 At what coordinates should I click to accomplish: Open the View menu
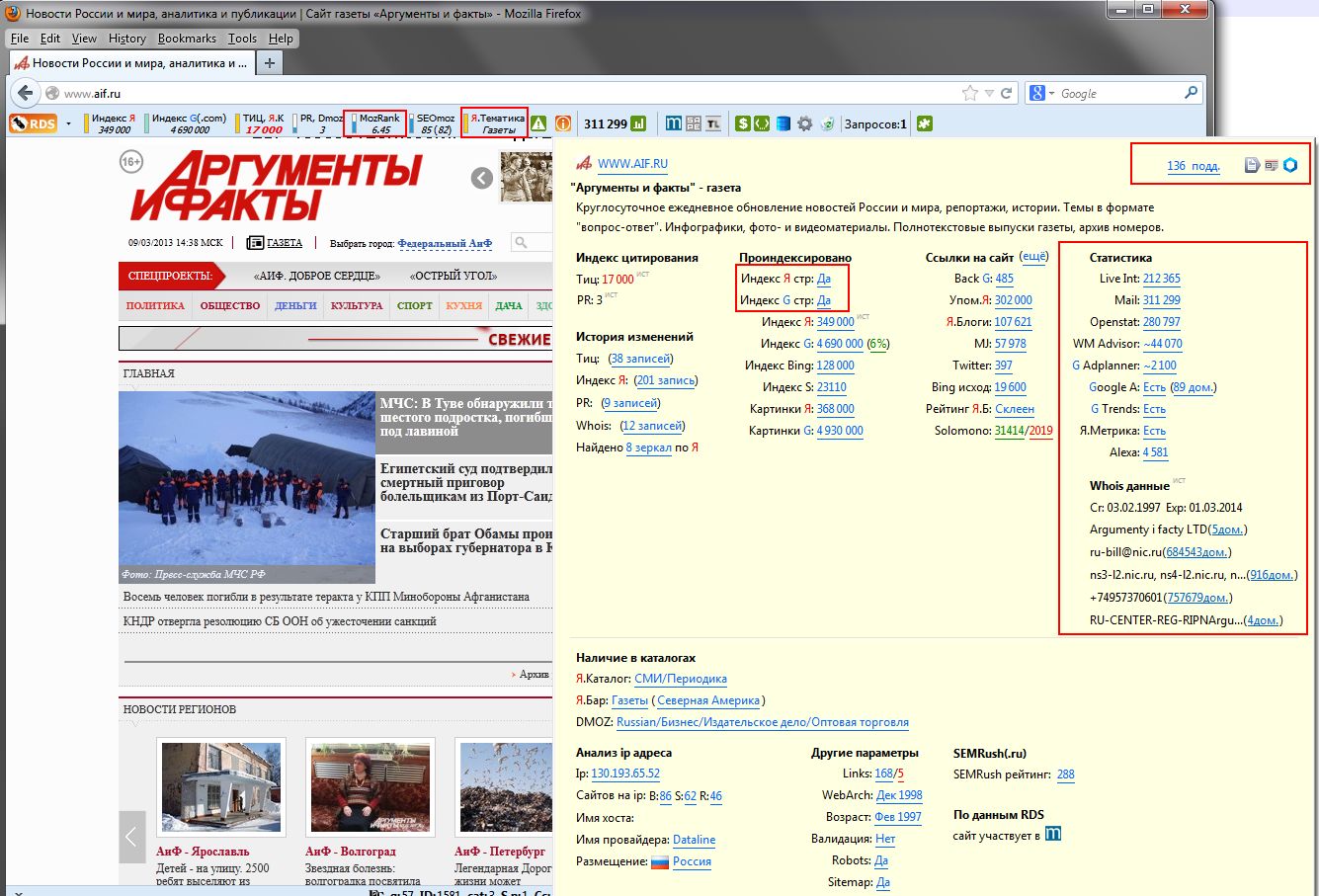coord(85,39)
